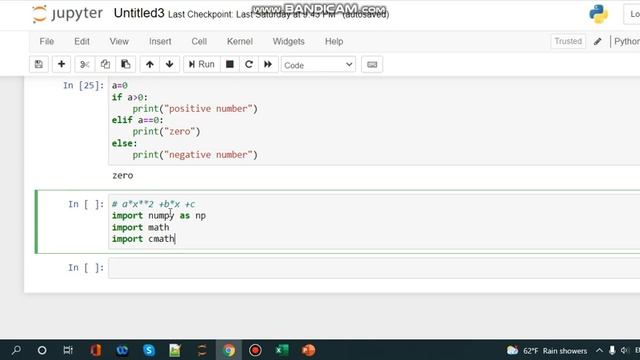The image size is (640, 360).
Task: Click the zero output text
Action: [x=123, y=176]
